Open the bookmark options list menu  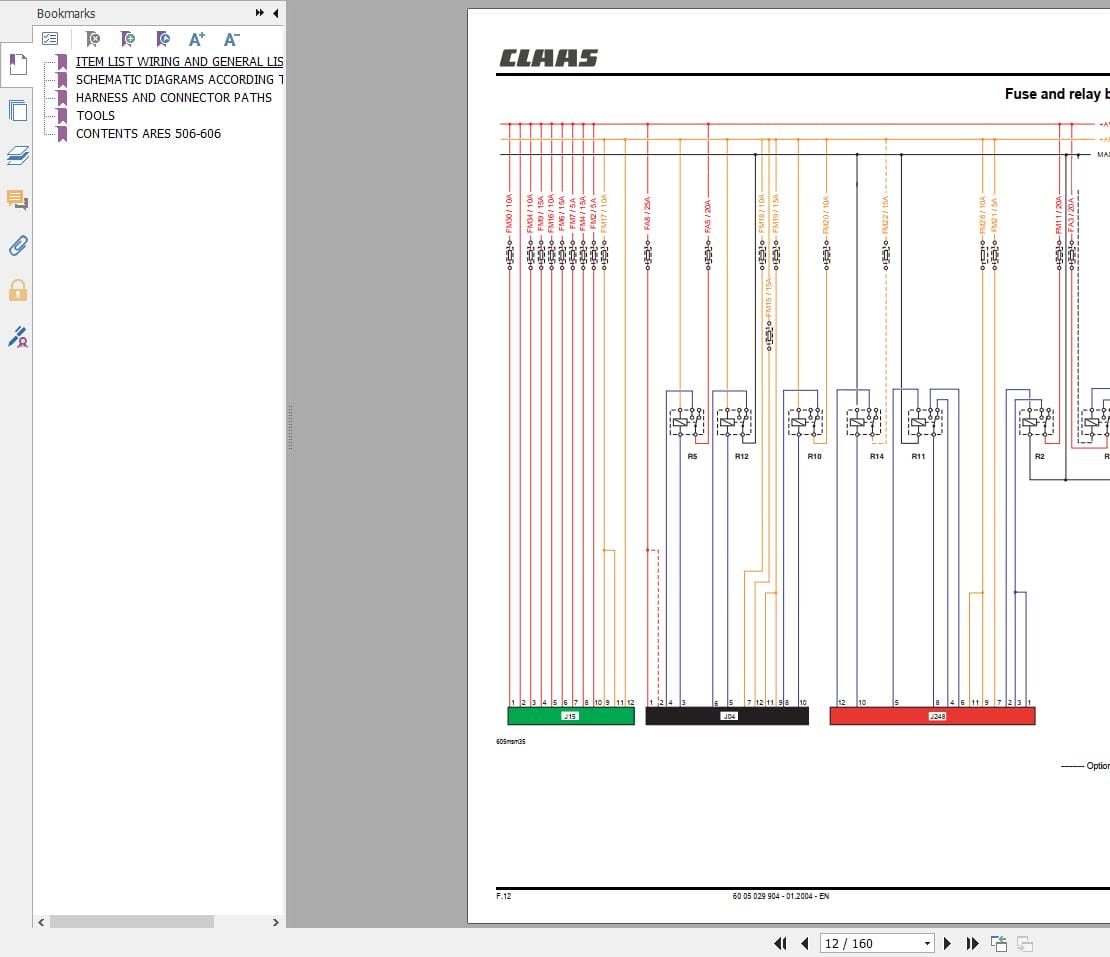[x=50, y=39]
